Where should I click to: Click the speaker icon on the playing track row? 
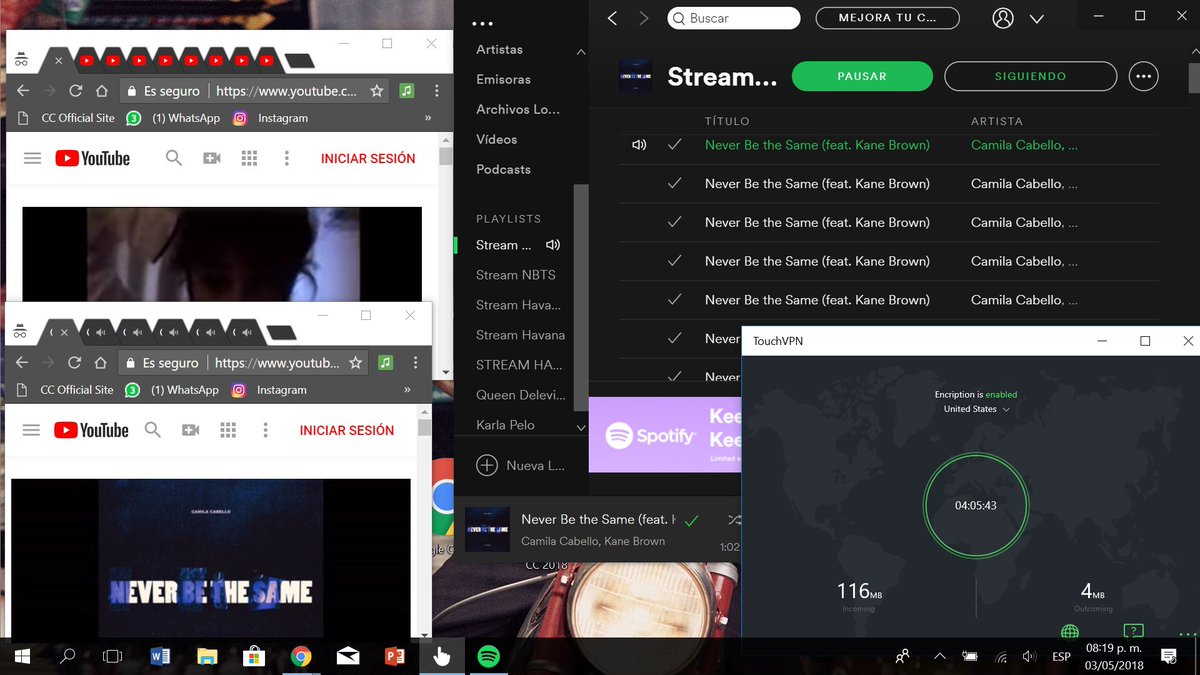(x=639, y=145)
